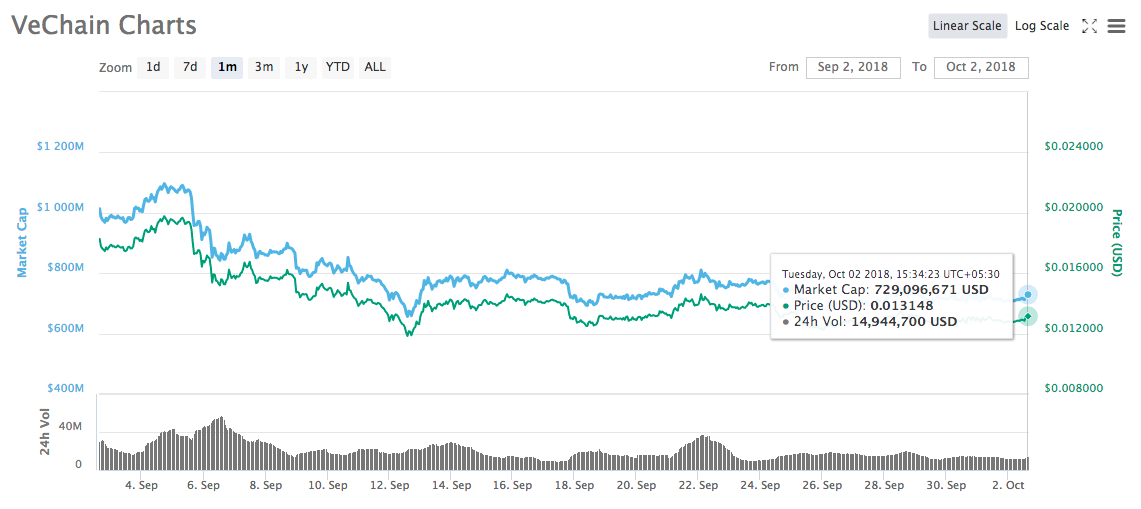
Task: Click the 24h Vol axis title
Action: (45, 433)
